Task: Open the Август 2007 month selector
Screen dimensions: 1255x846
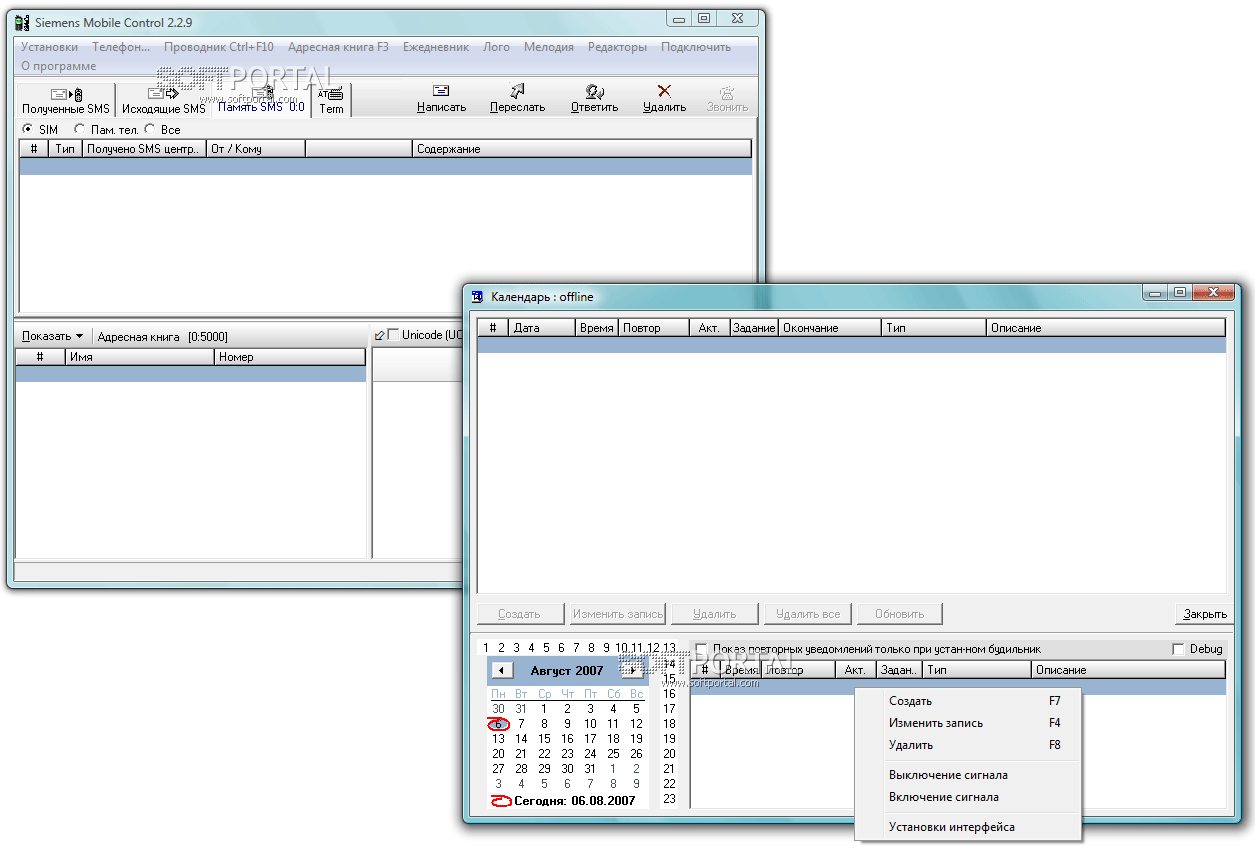Action: tap(567, 671)
